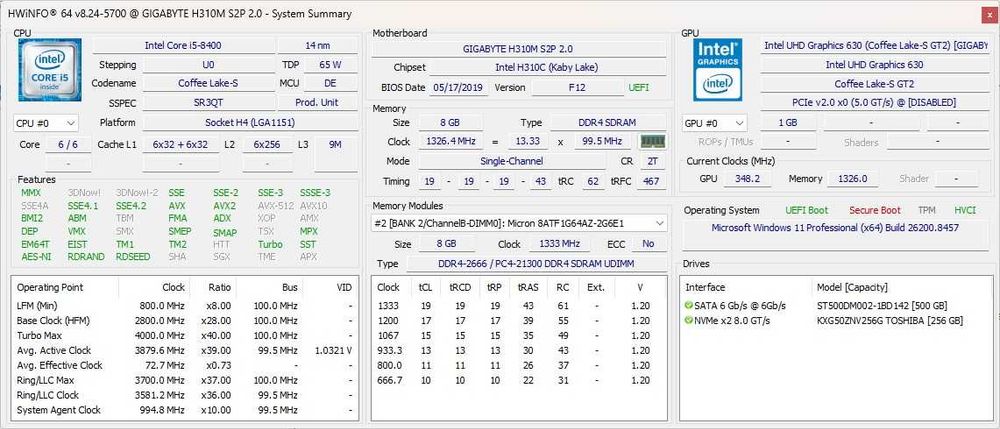Click the GIGABYTE H310M S2P 2.0 motherboard field

click(x=518, y=48)
